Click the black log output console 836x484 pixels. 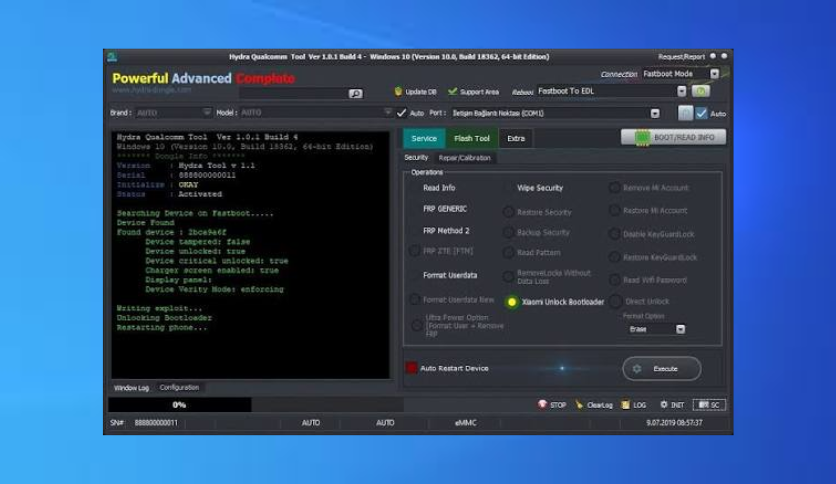[x=251, y=255]
